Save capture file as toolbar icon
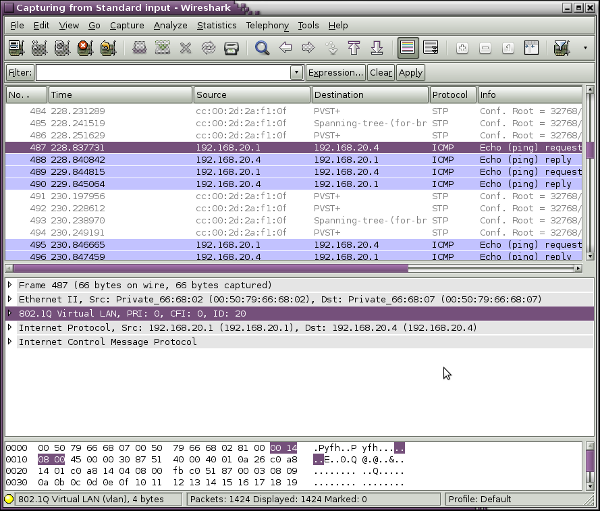 [163, 48]
